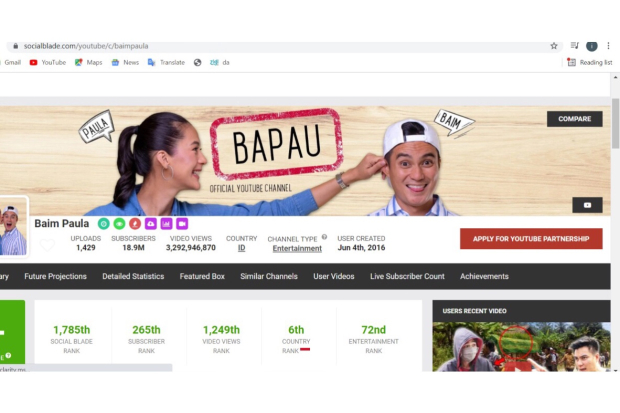The width and height of the screenshot is (620, 413).
Task: Click the last purple badge icon
Action: (182, 223)
